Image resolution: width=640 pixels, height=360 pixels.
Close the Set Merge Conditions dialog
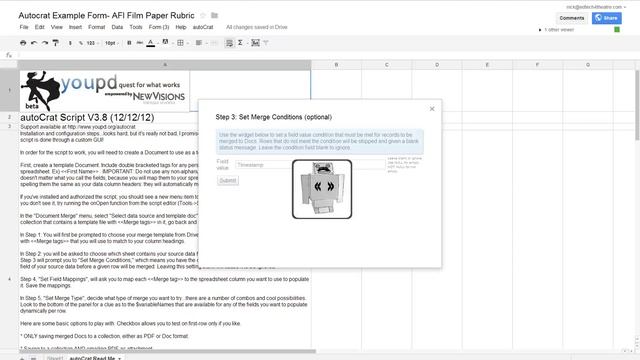432,109
